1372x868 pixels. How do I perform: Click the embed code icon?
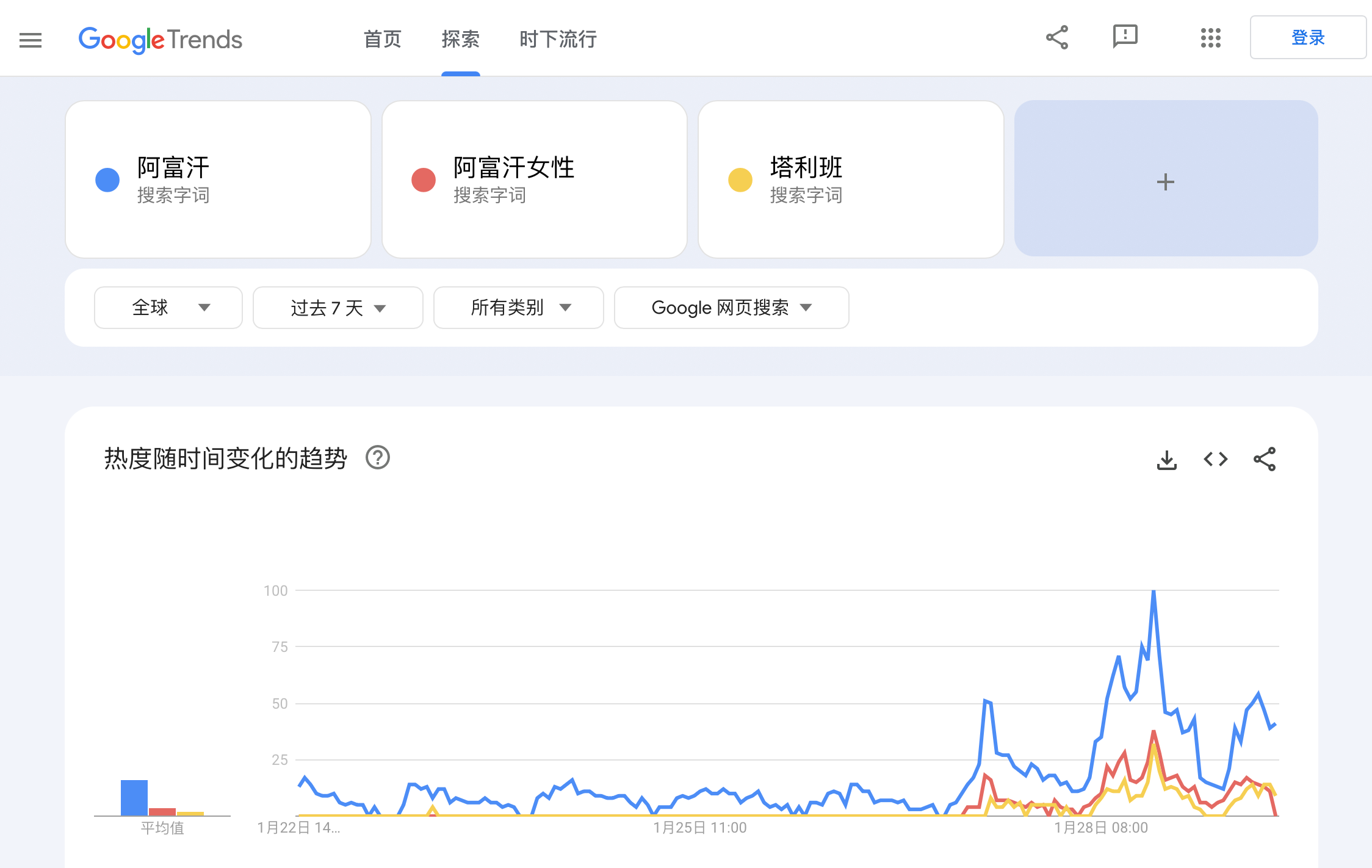tap(1215, 460)
